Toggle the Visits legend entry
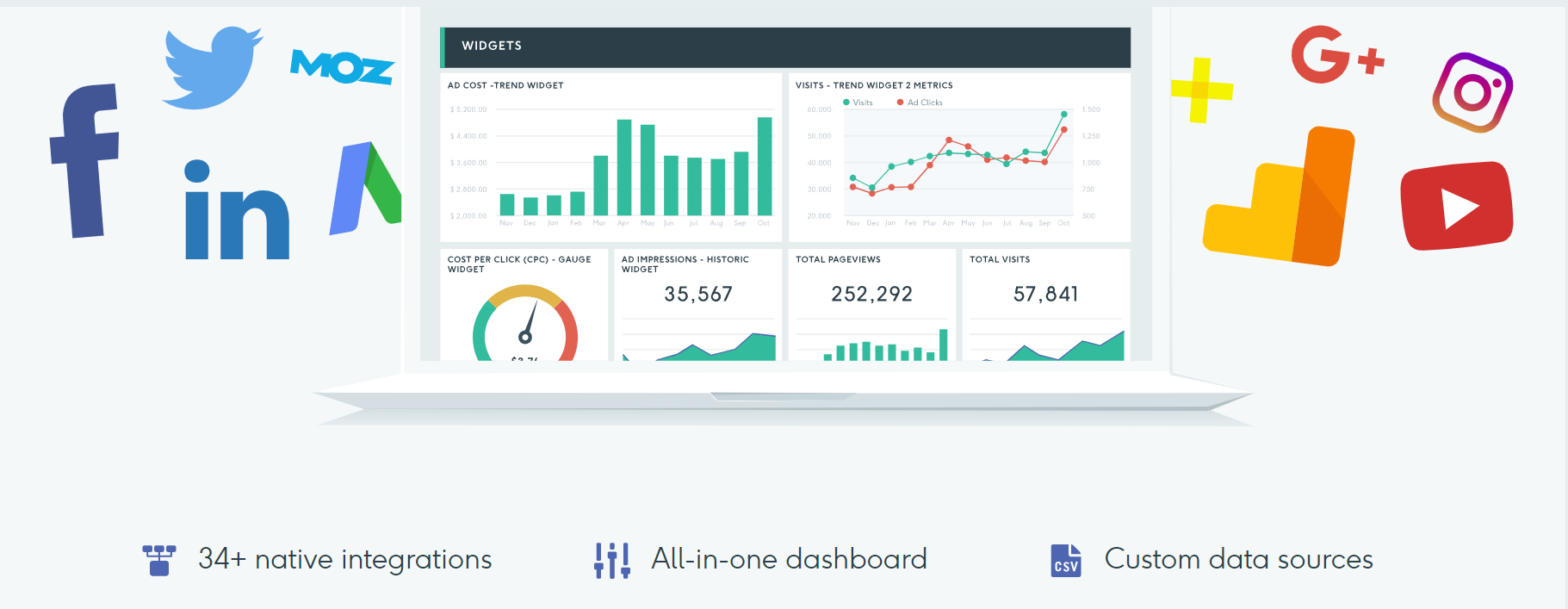 point(858,103)
